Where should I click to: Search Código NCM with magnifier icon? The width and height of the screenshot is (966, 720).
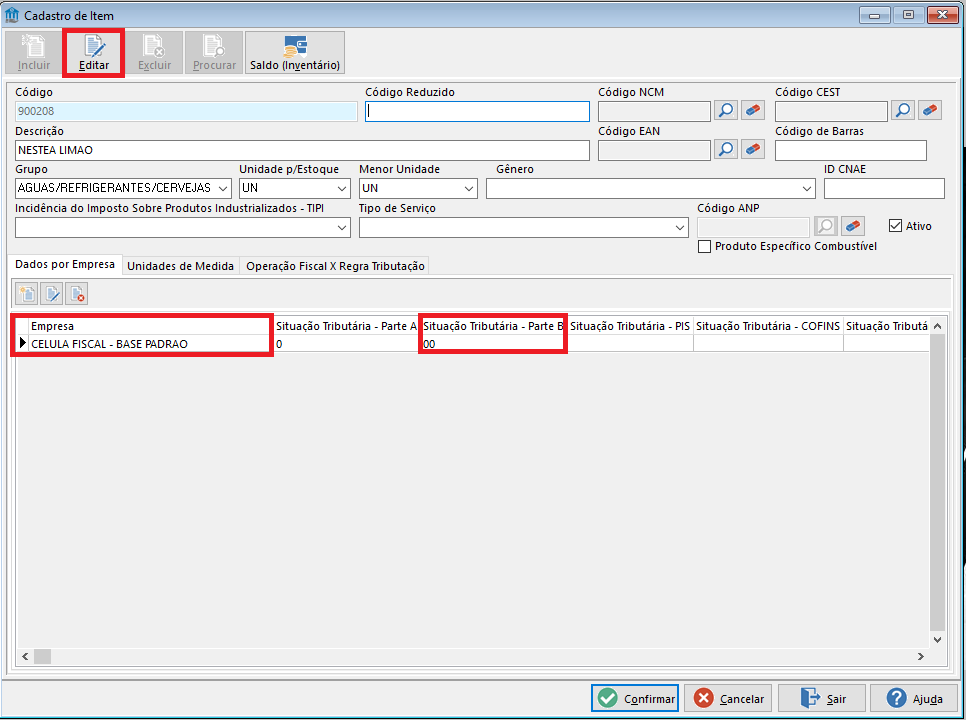[726, 111]
